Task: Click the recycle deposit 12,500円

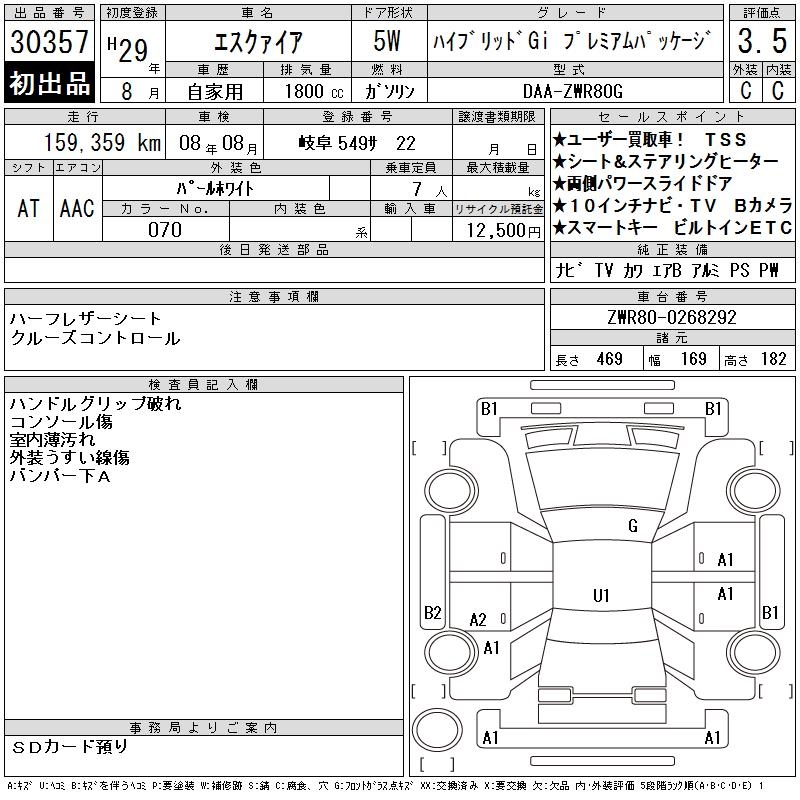Action: coord(503,231)
